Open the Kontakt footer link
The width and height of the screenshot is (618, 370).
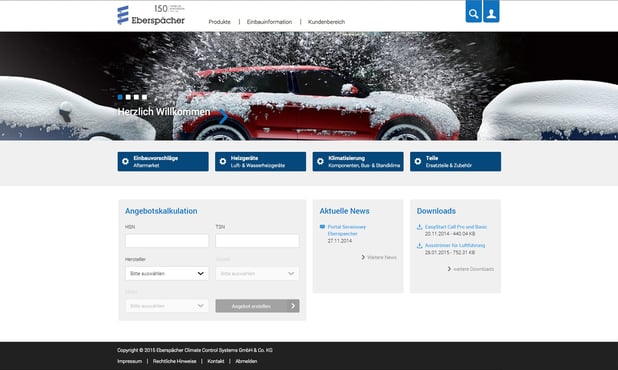point(216,361)
